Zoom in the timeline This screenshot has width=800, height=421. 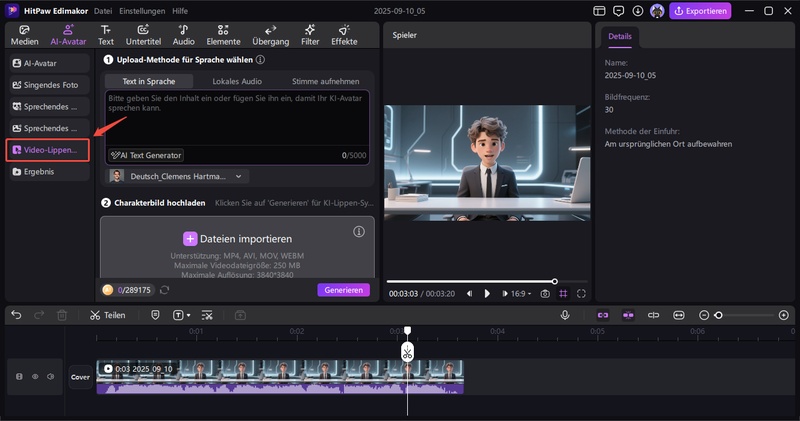(x=784, y=315)
